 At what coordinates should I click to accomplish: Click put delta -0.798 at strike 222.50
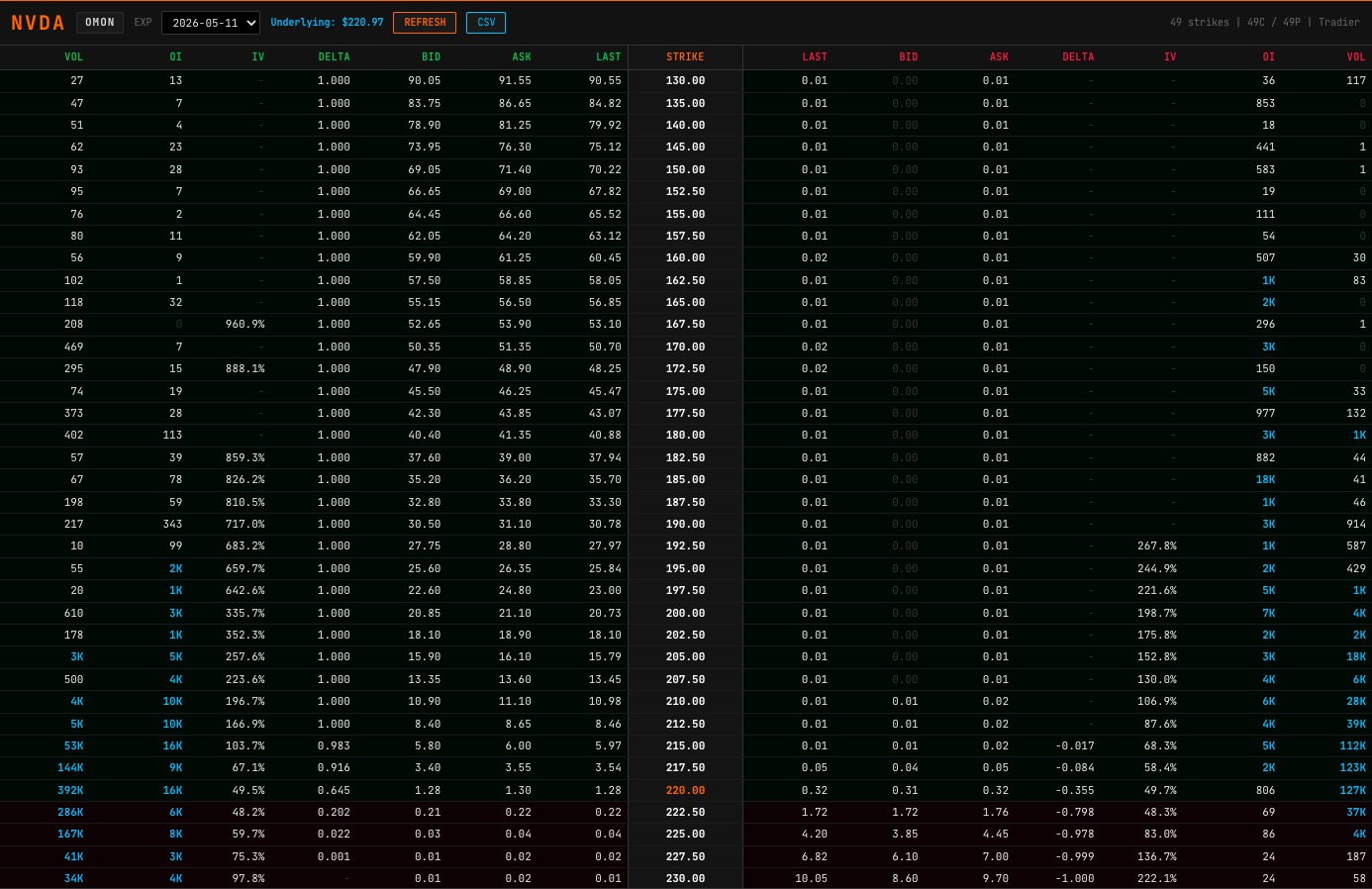point(1074,812)
